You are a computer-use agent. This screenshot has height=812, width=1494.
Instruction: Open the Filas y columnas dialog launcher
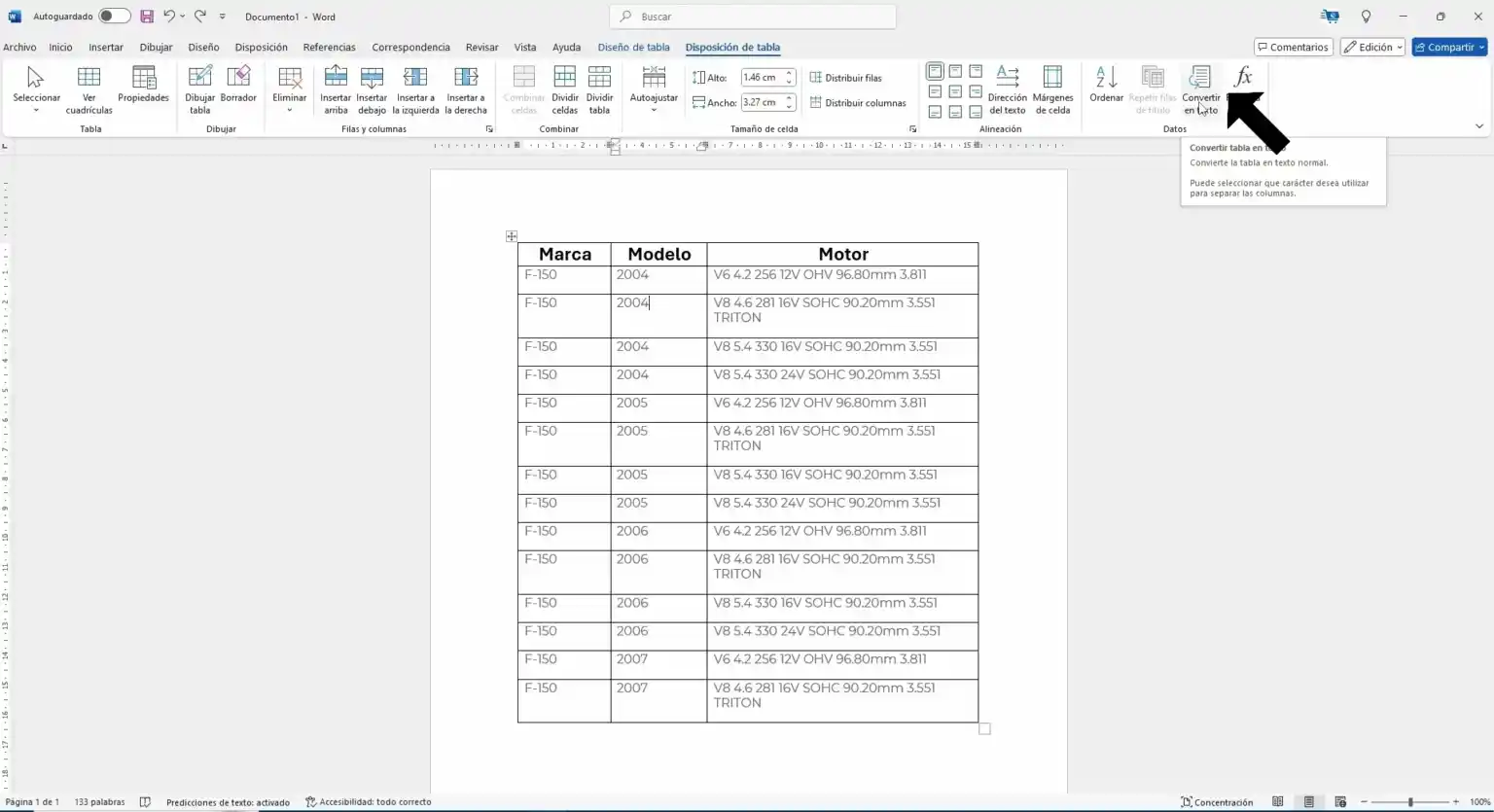[489, 128]
